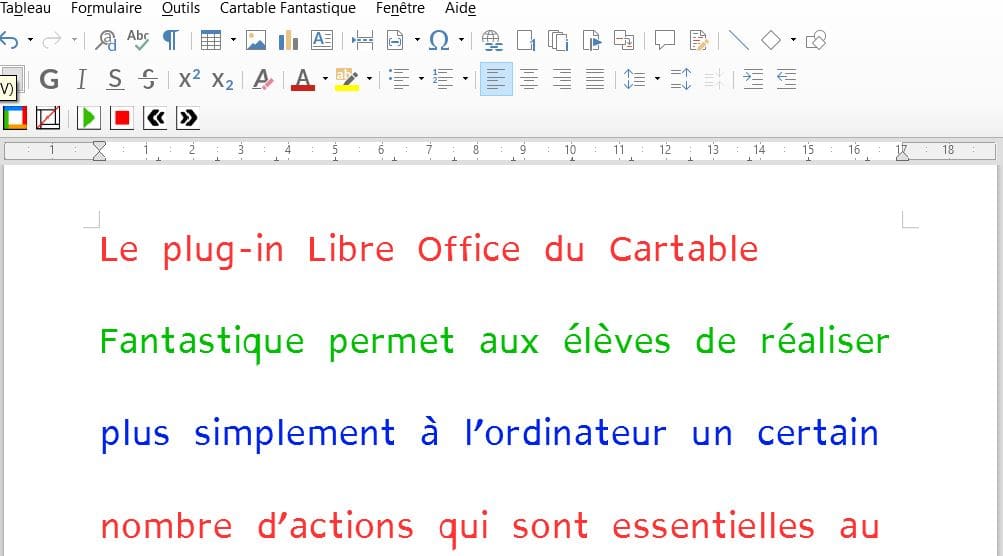Click the double left chevron icon

coord(155,118)
